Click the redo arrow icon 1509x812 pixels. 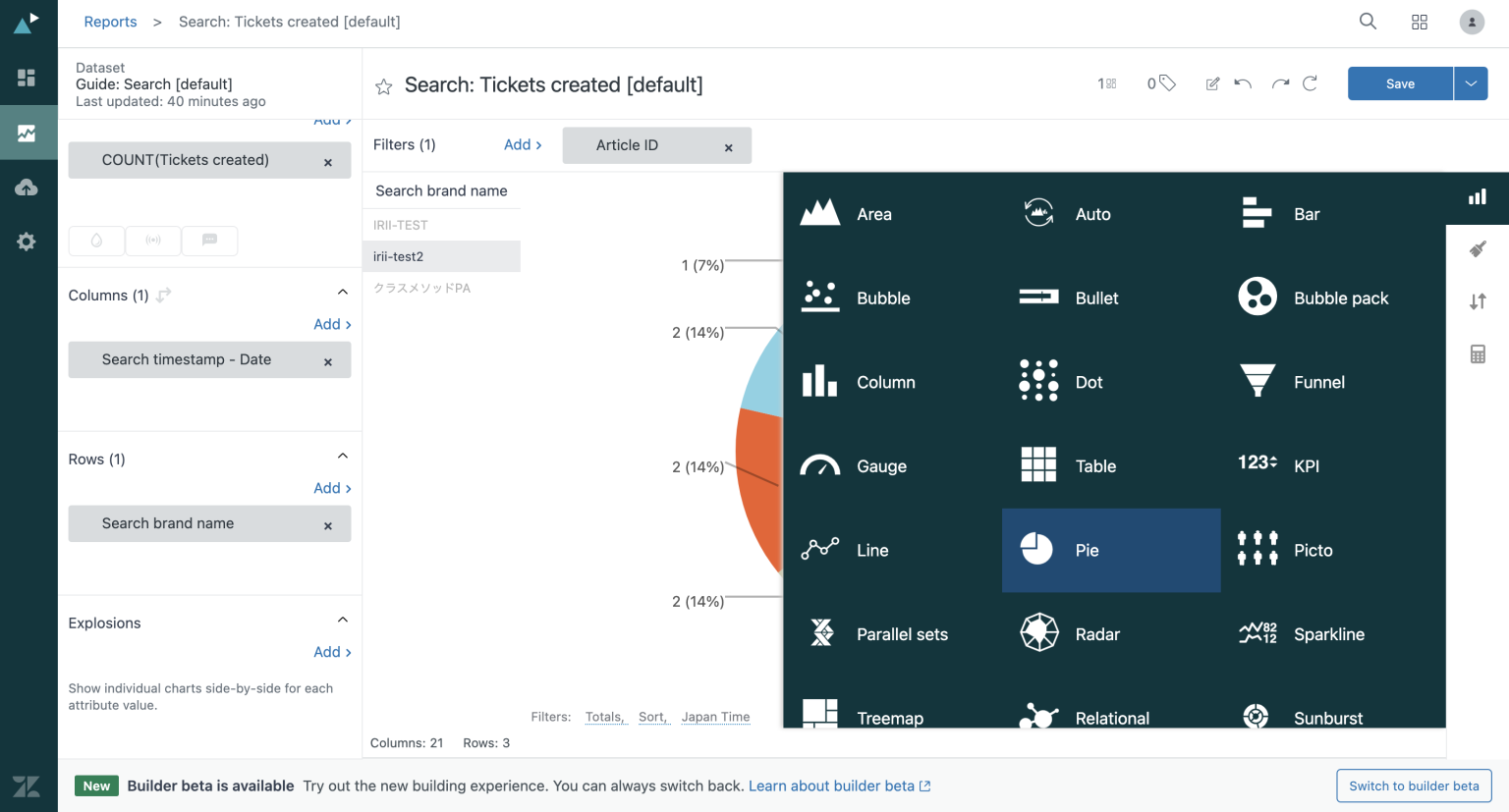(x=1280, y=84)
